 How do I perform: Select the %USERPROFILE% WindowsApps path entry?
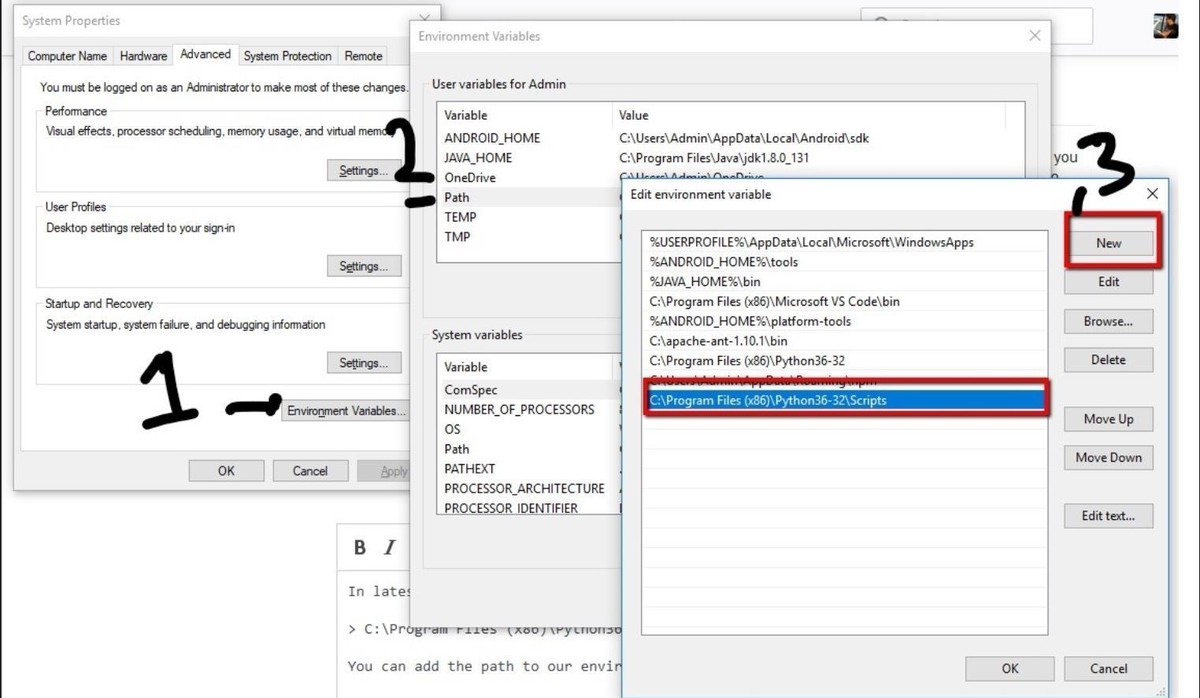click(844, 242)
